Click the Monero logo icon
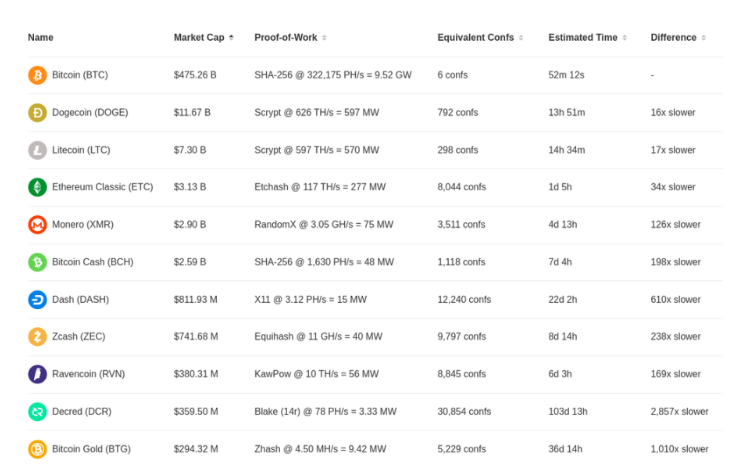736x475 pixels. coord(38,225)
